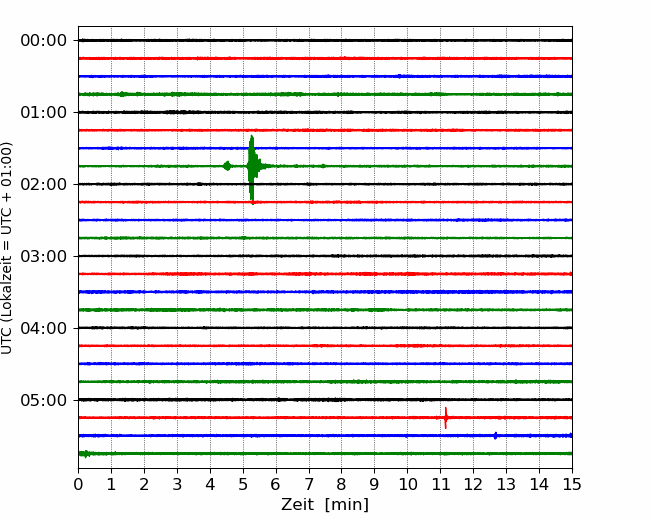Image resolution: width=650 pixels, height=520 pixels.
Task: Click the UTC Lokalzeit vertical axis label
Action: (7, 248)
